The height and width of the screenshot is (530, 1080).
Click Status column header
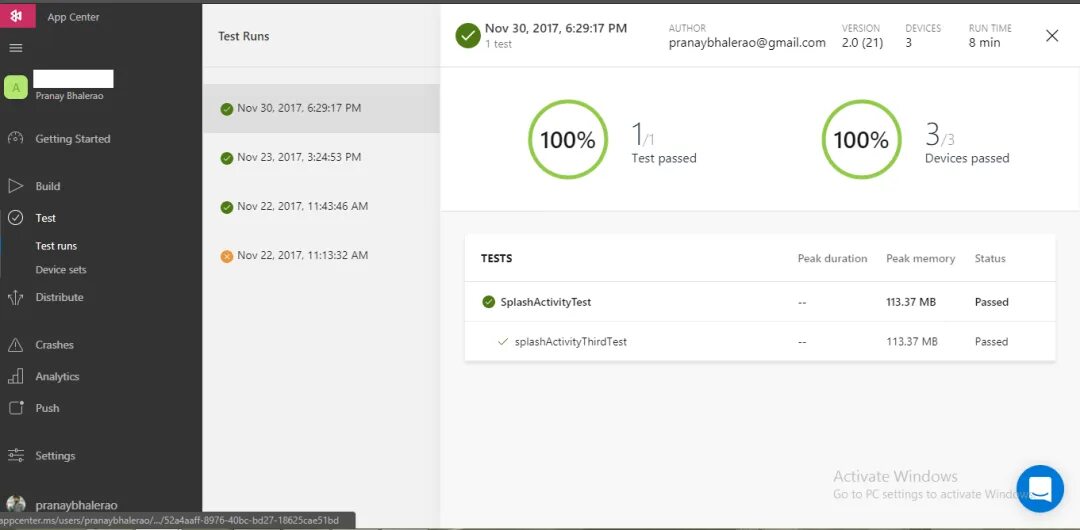(990, 258)
